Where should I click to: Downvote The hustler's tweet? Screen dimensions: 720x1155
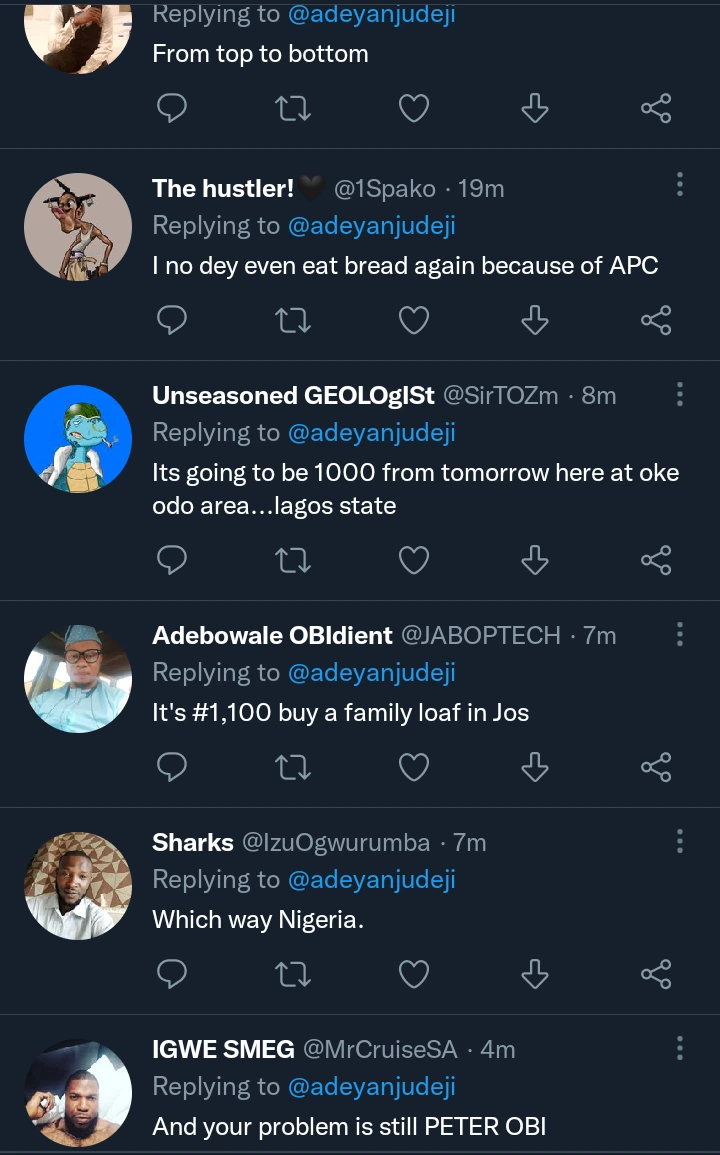pyautogui.click(x=535, y=320)
